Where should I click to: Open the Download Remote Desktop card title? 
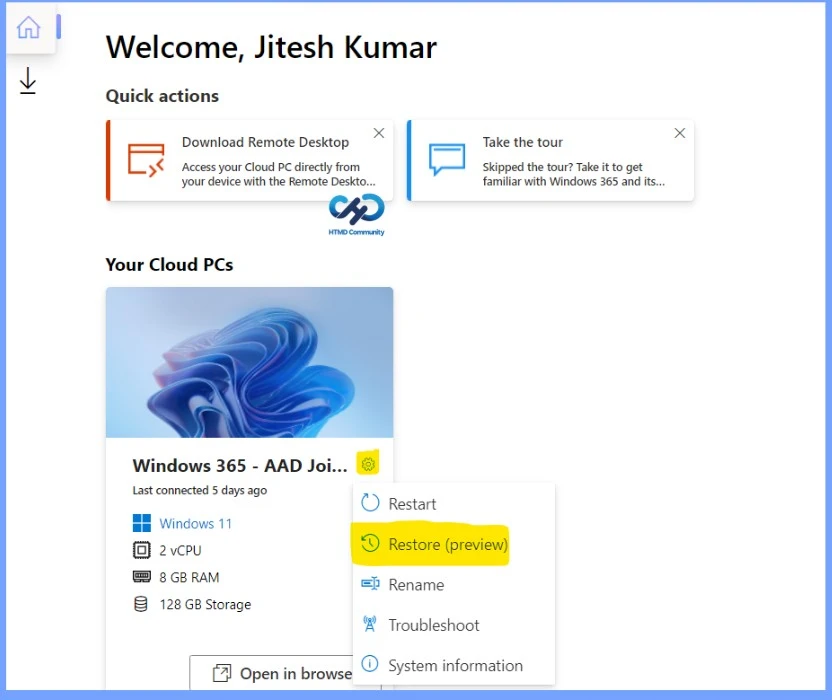click(x=265, y=142)
